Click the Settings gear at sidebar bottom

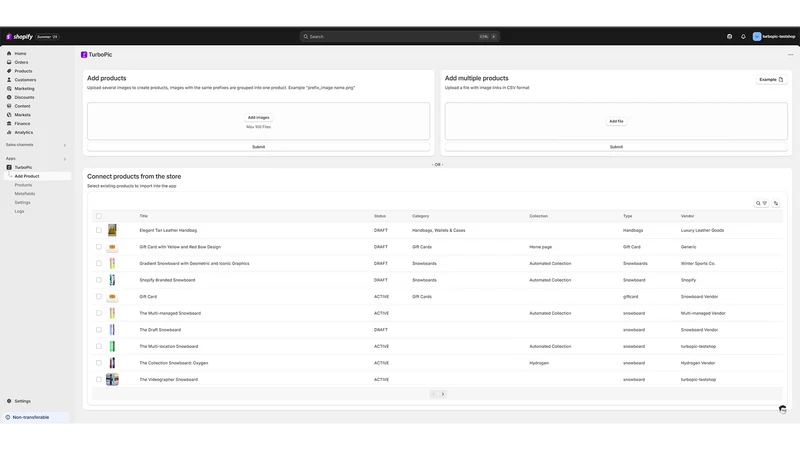(x=9, y=401)
